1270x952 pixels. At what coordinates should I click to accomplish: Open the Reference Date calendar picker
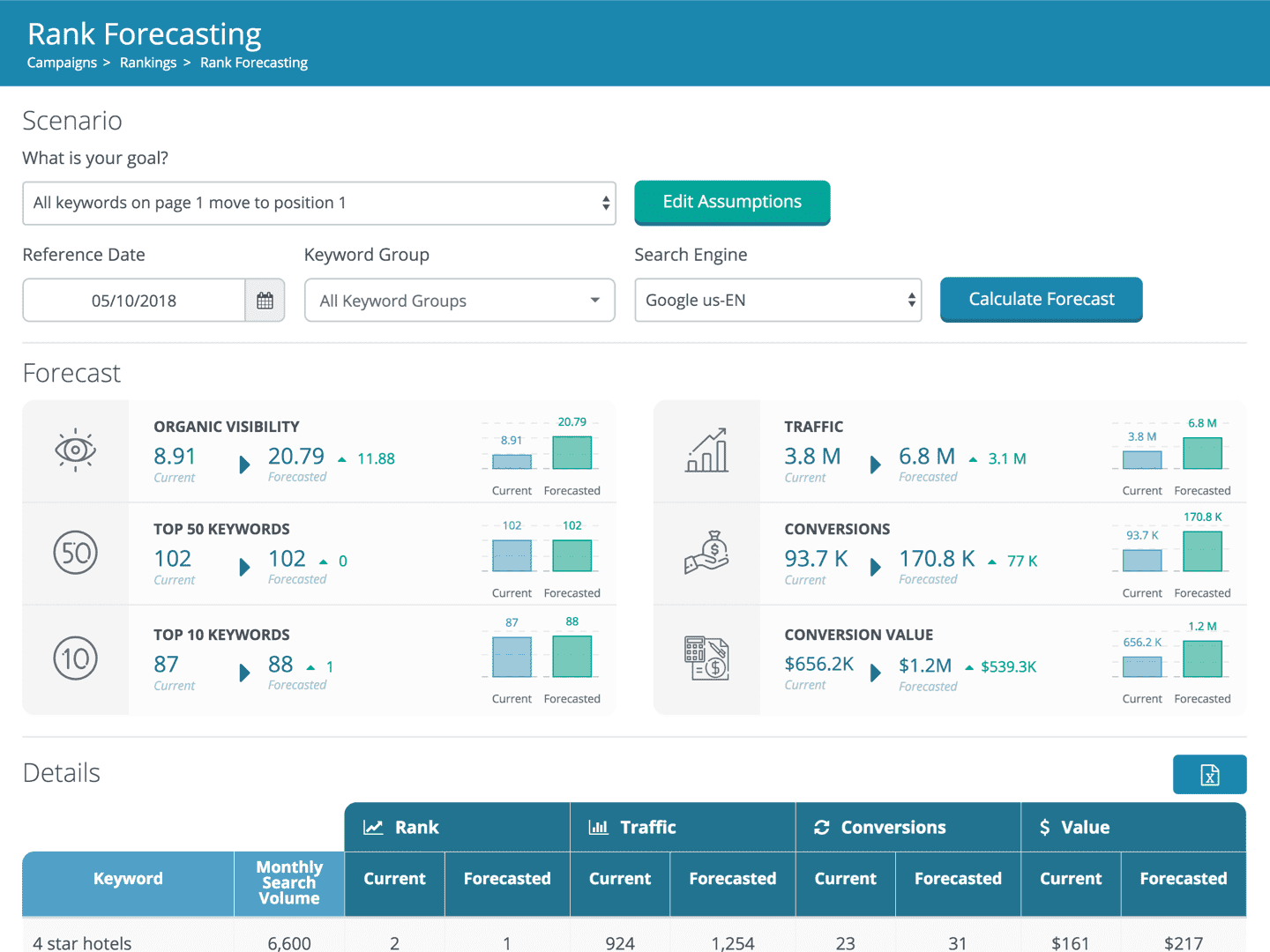[x=265, y=301]
